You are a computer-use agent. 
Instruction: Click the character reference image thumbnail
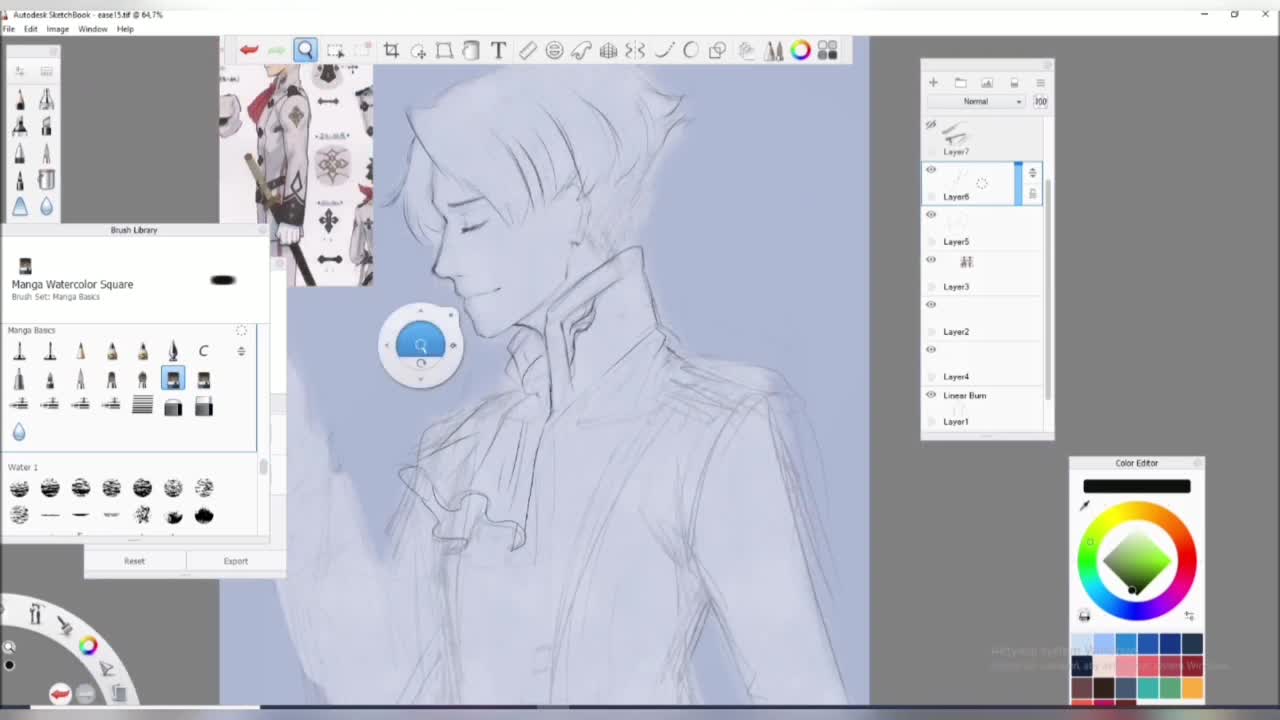point(296,174)
